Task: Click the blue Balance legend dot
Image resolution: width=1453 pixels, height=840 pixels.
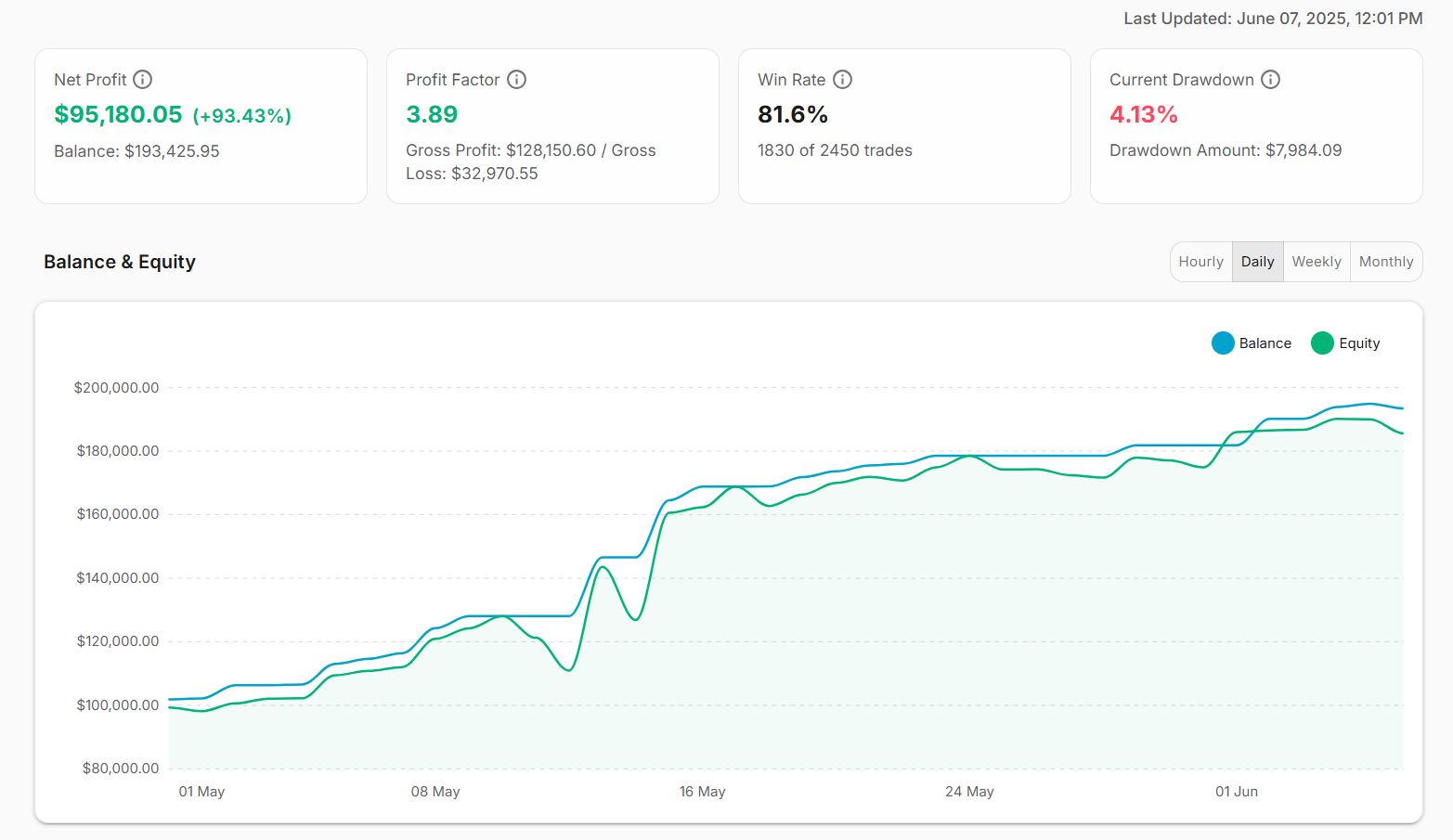Action: click(x=1223, y=342)
